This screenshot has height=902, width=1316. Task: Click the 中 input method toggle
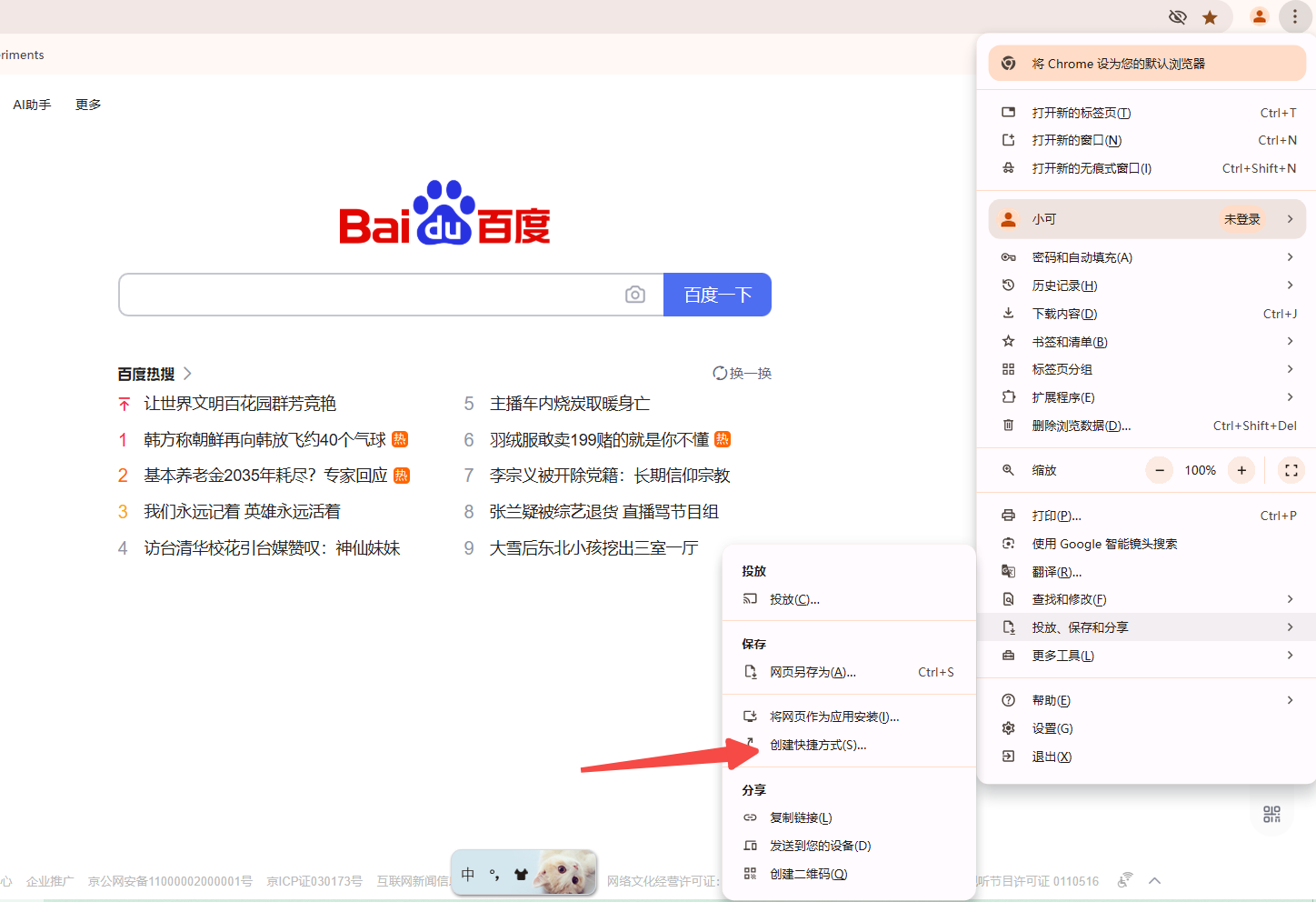468,874
